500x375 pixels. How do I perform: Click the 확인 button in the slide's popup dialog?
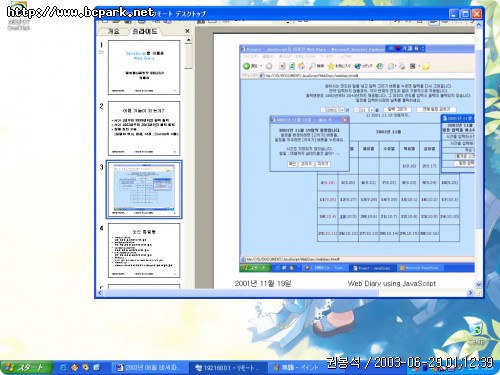tap(292, 164)
